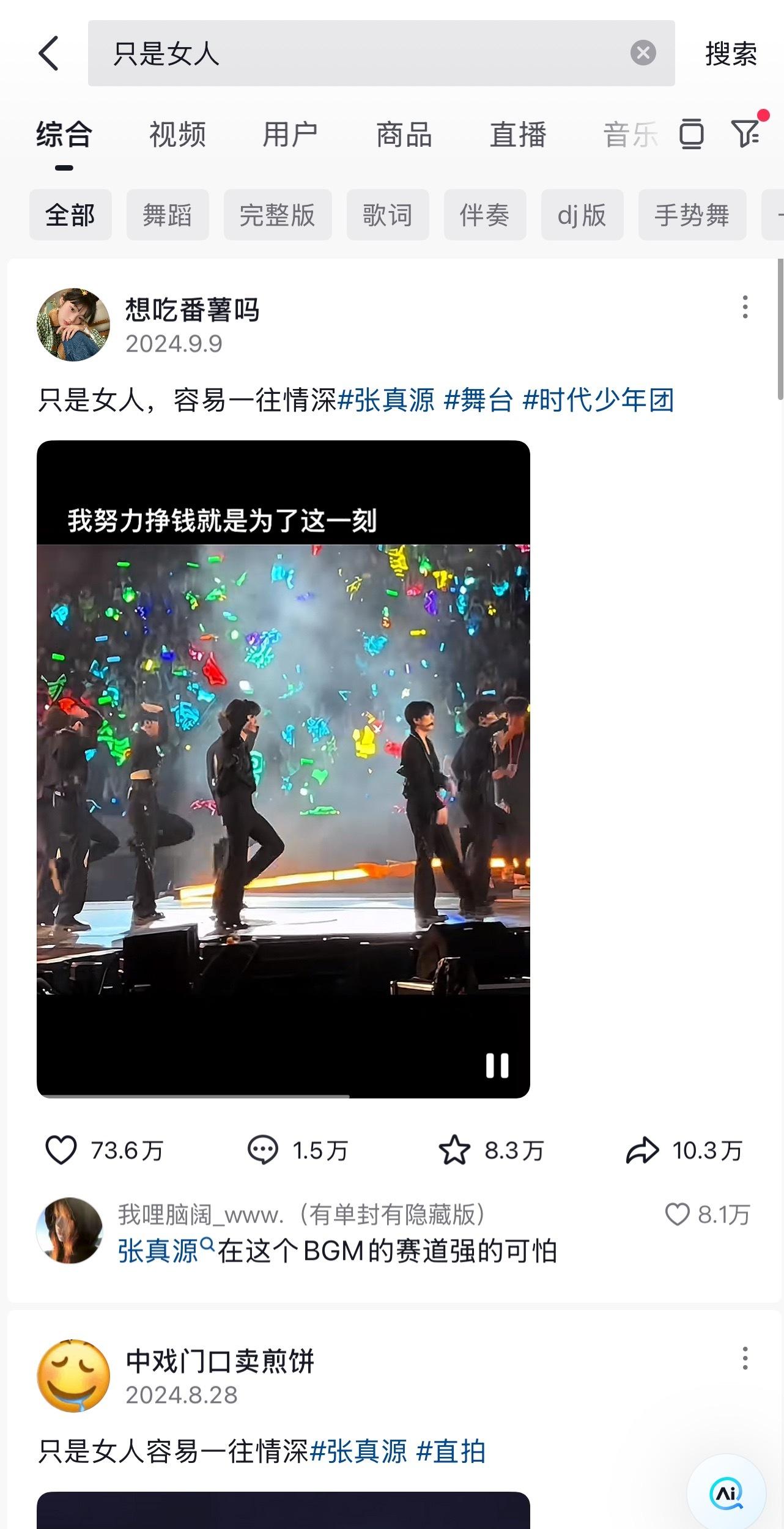This screenshot has width=784, height=1529.
Task: Open the filter funnel icon
Action: point(745,133)
